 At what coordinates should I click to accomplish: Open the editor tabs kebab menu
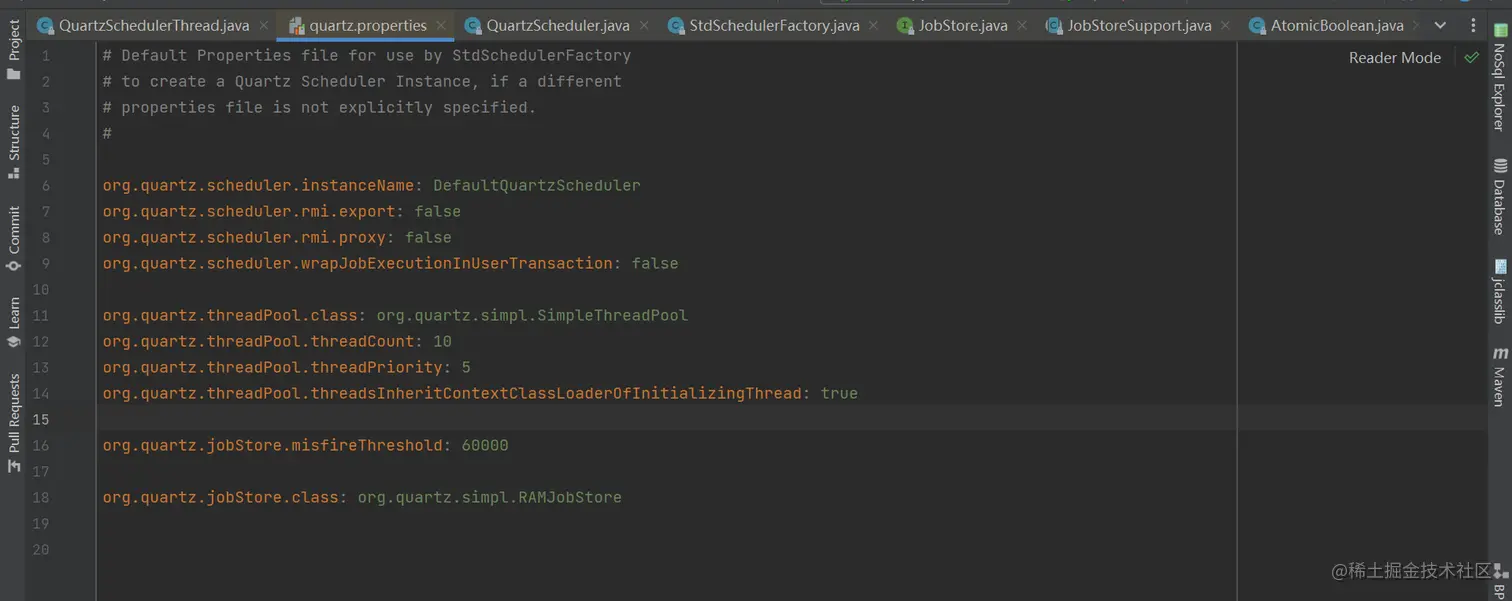pos(1473,25)
